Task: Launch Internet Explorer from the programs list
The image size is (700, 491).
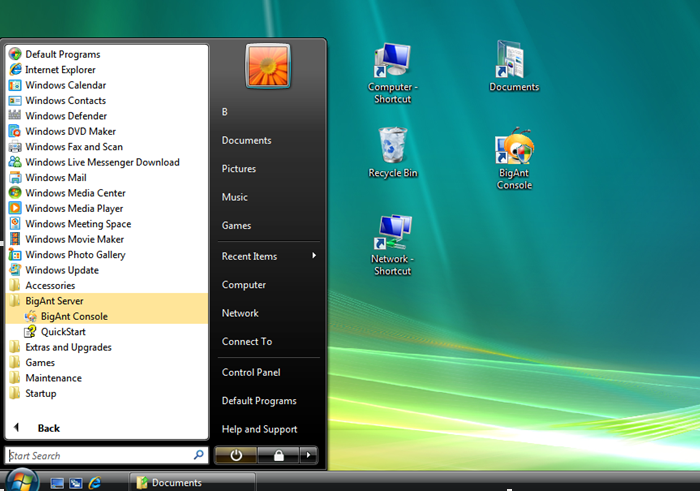Action: click(x=107, y=70)
